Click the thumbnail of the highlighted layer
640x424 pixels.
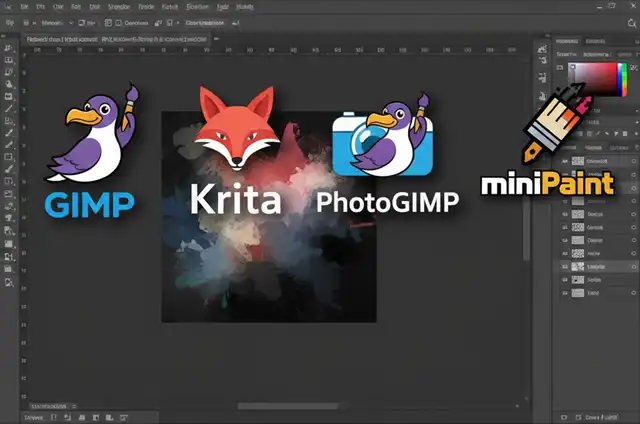pyautogui.click(x=577, y=266)
